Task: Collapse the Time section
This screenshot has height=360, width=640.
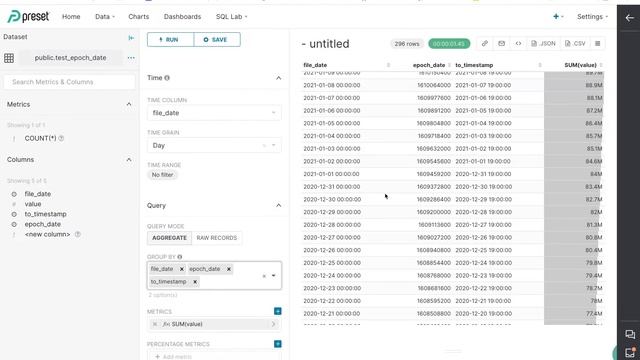Action: click(x=278, y=78)
